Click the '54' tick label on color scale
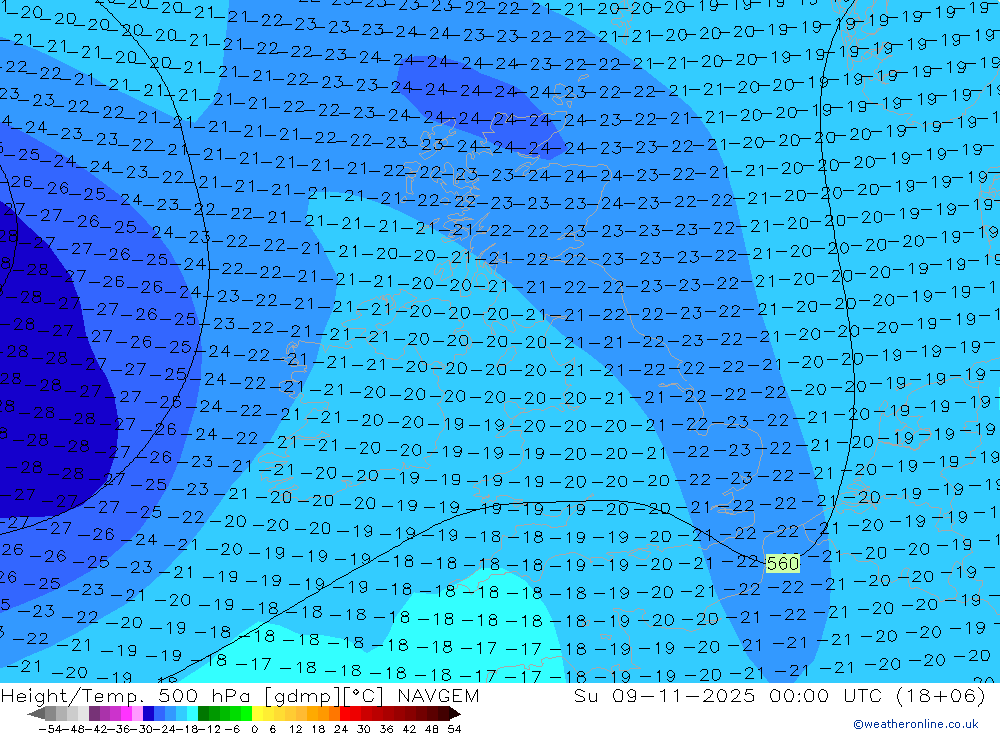This screenshot has width=1000, height=733. click(x=454, y=729)
